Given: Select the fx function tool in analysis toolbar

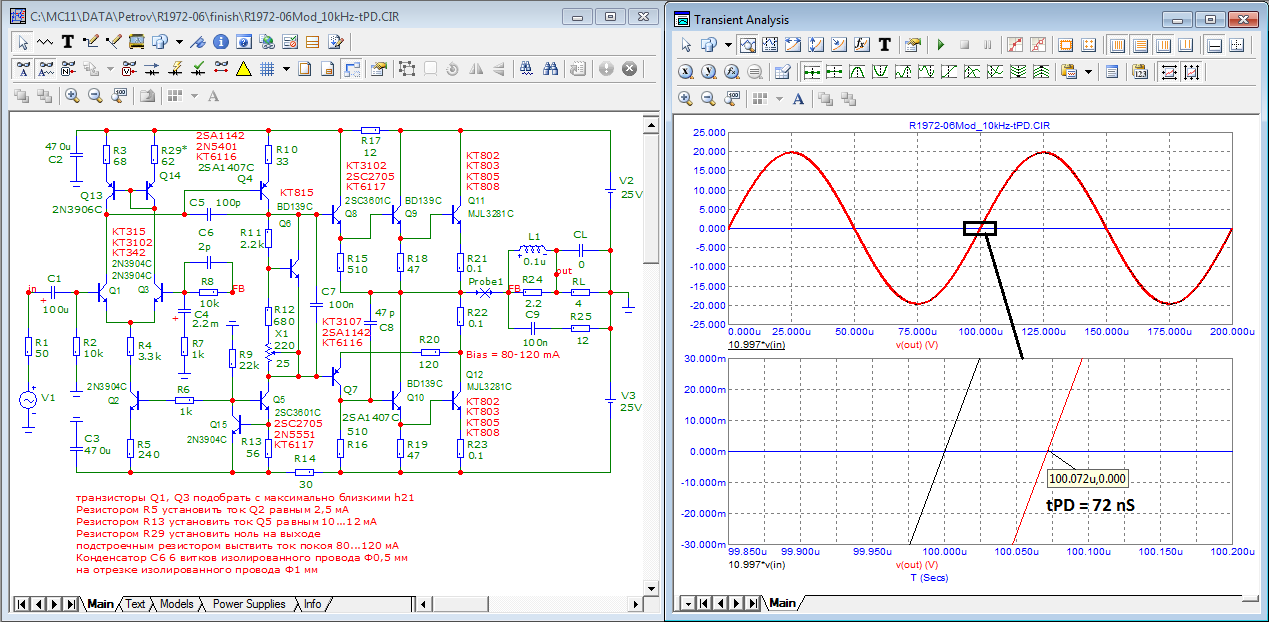Looking at the screenshot, I should (x=862, y=45).
